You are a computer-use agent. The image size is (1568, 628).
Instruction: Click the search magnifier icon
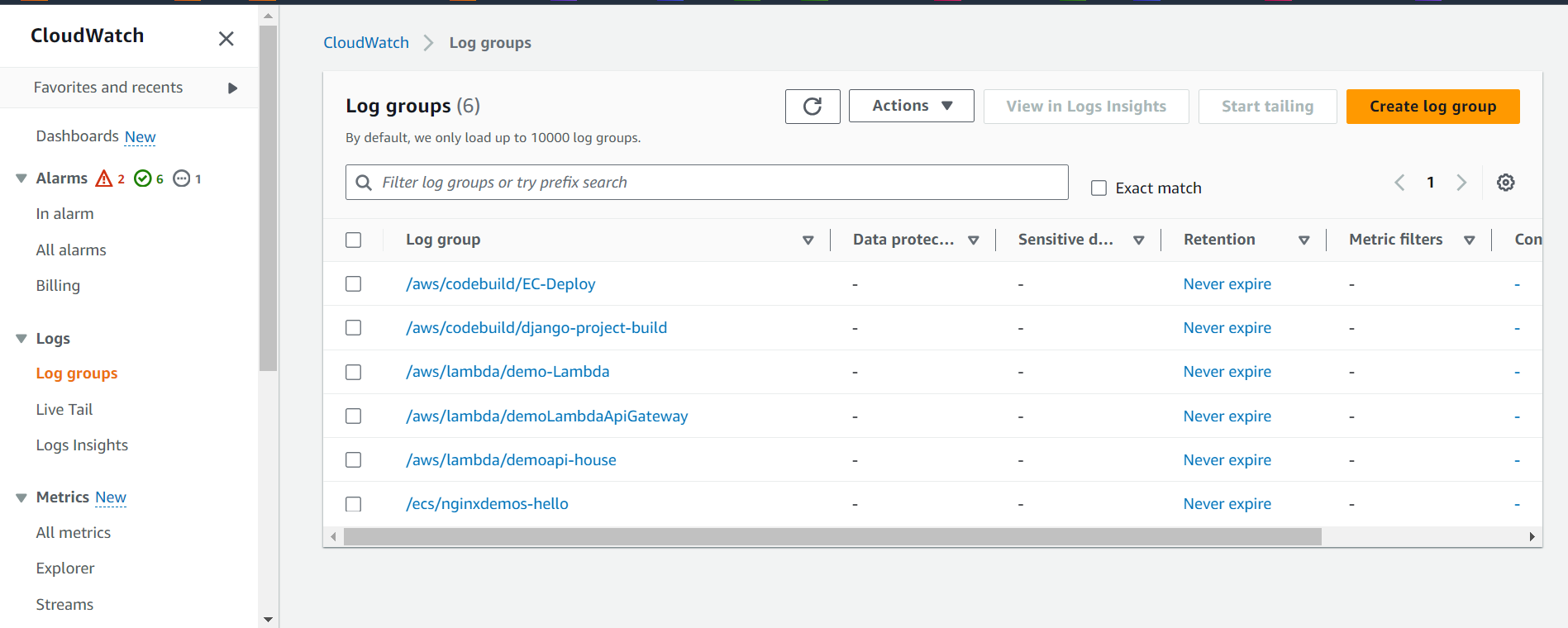(x=364, y=183)
